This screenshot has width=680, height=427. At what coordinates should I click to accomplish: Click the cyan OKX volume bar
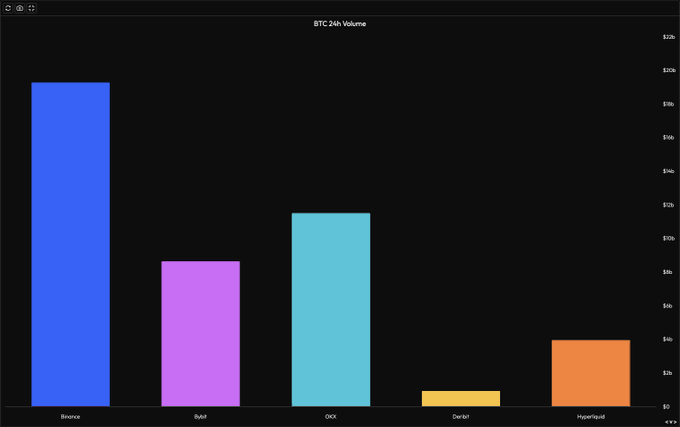click(x=331, y=310)
